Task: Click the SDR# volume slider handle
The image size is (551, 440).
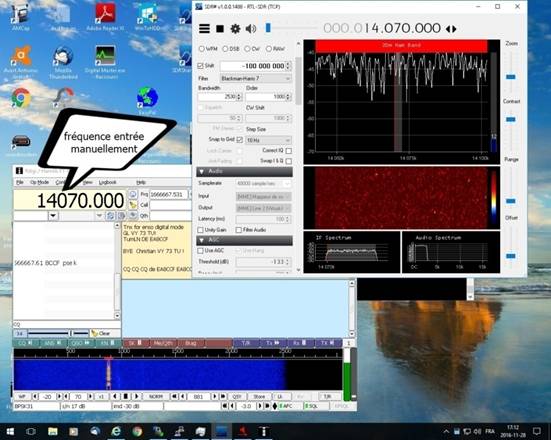Action: click(x=268, y=28)
